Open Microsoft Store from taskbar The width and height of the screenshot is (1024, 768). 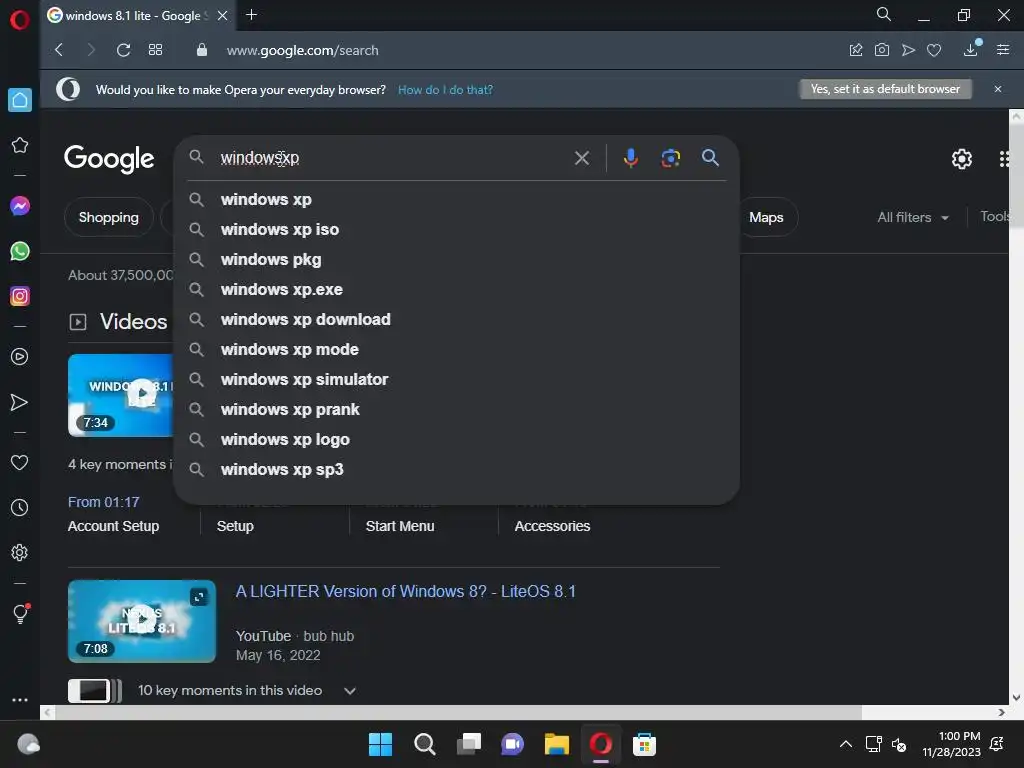coord(644,744)
